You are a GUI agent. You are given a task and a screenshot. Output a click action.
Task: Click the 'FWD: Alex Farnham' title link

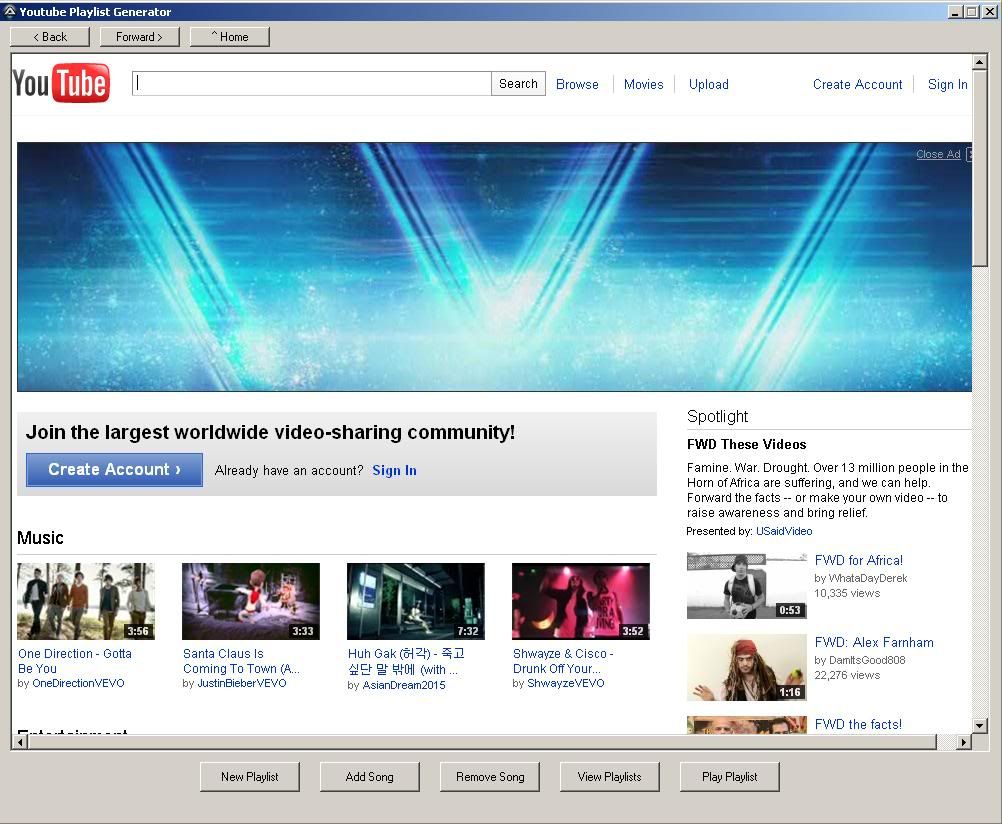[x=874, y=642]
